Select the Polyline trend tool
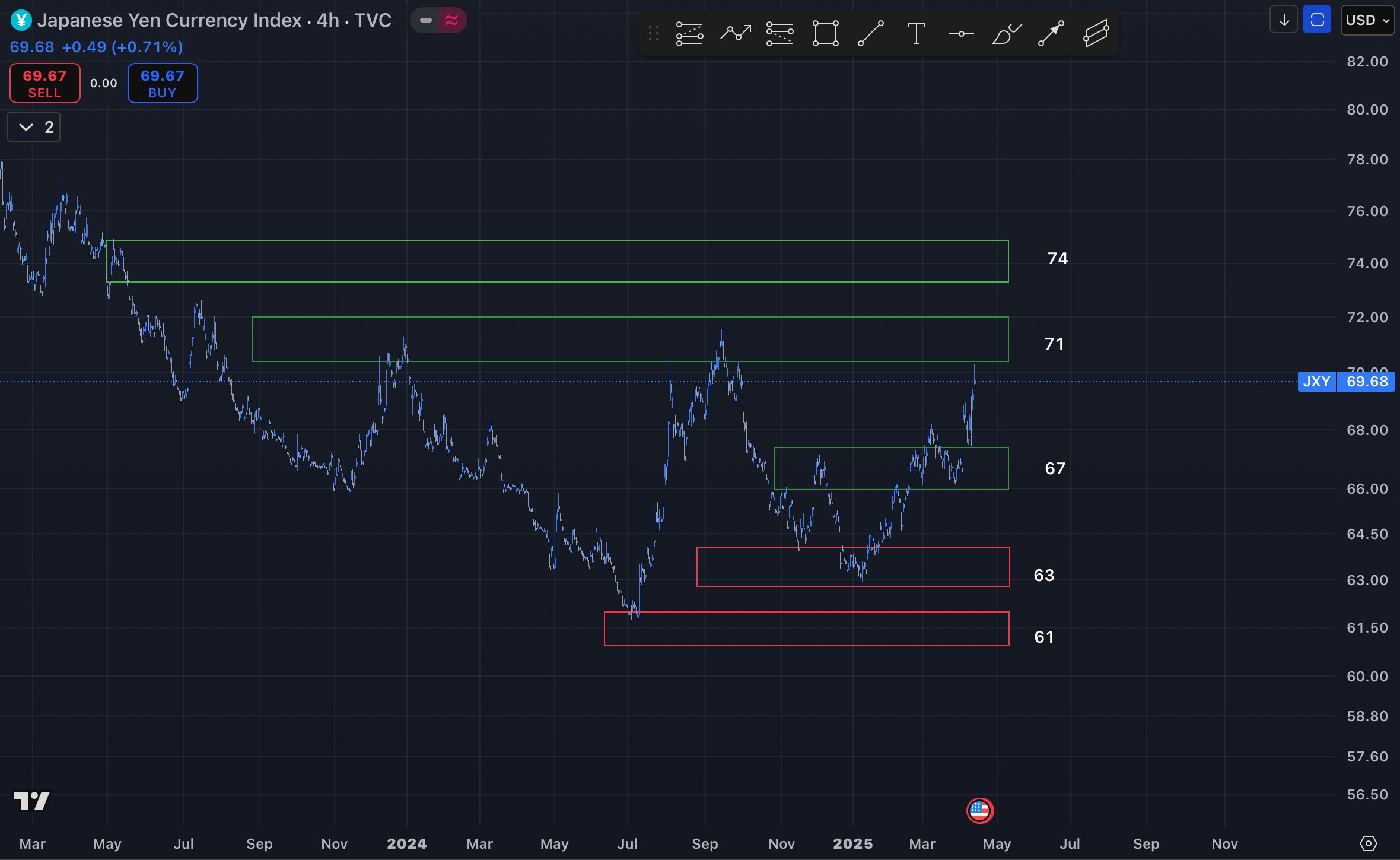1400x860 pixels. tap(734, 33)
